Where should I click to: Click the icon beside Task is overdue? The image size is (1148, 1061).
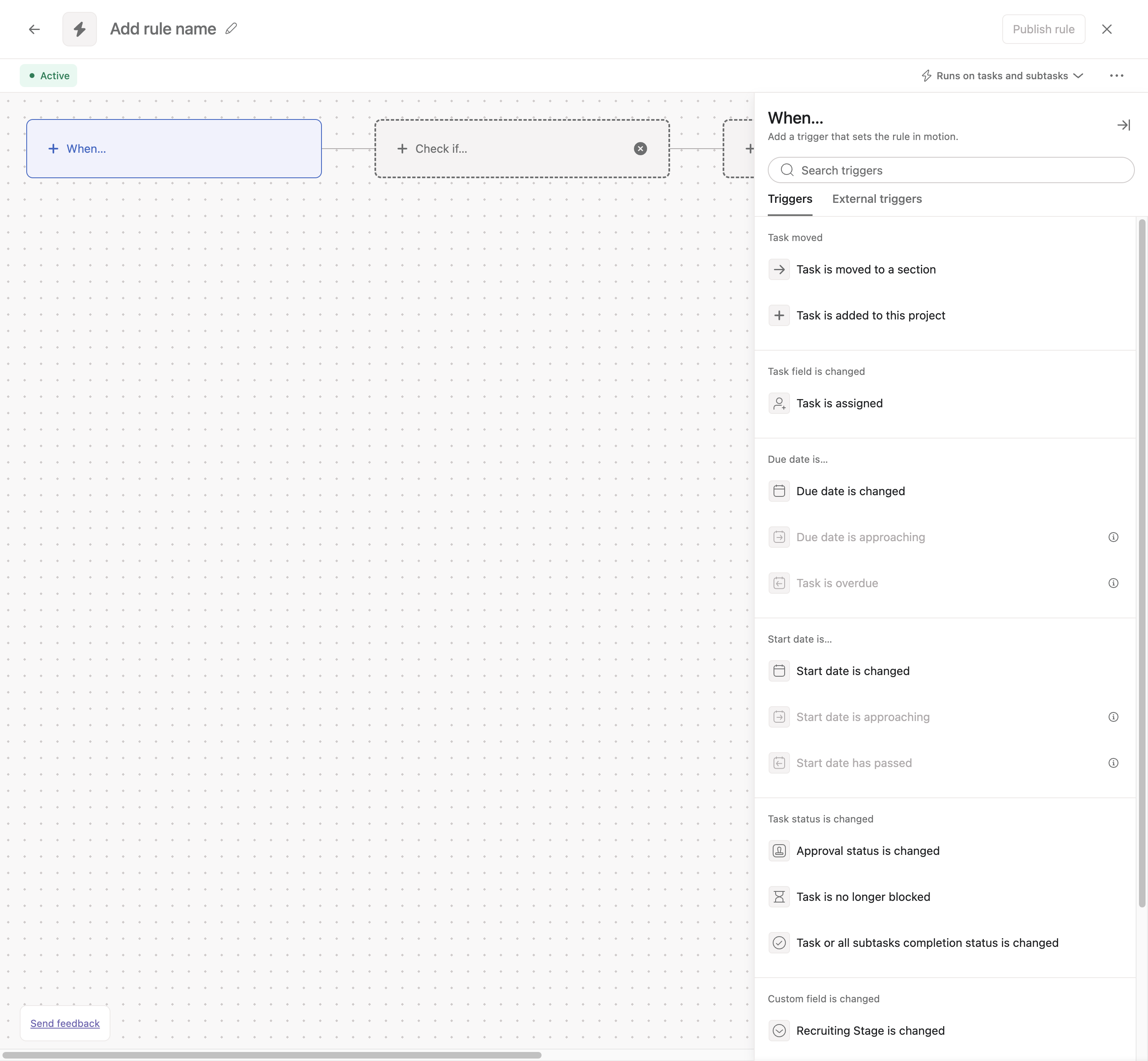point(779,583)
